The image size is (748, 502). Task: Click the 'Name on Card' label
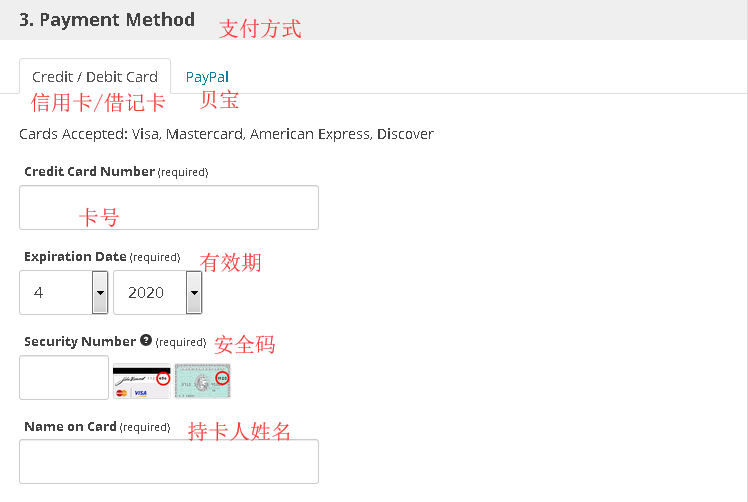(x=70, y=426)
